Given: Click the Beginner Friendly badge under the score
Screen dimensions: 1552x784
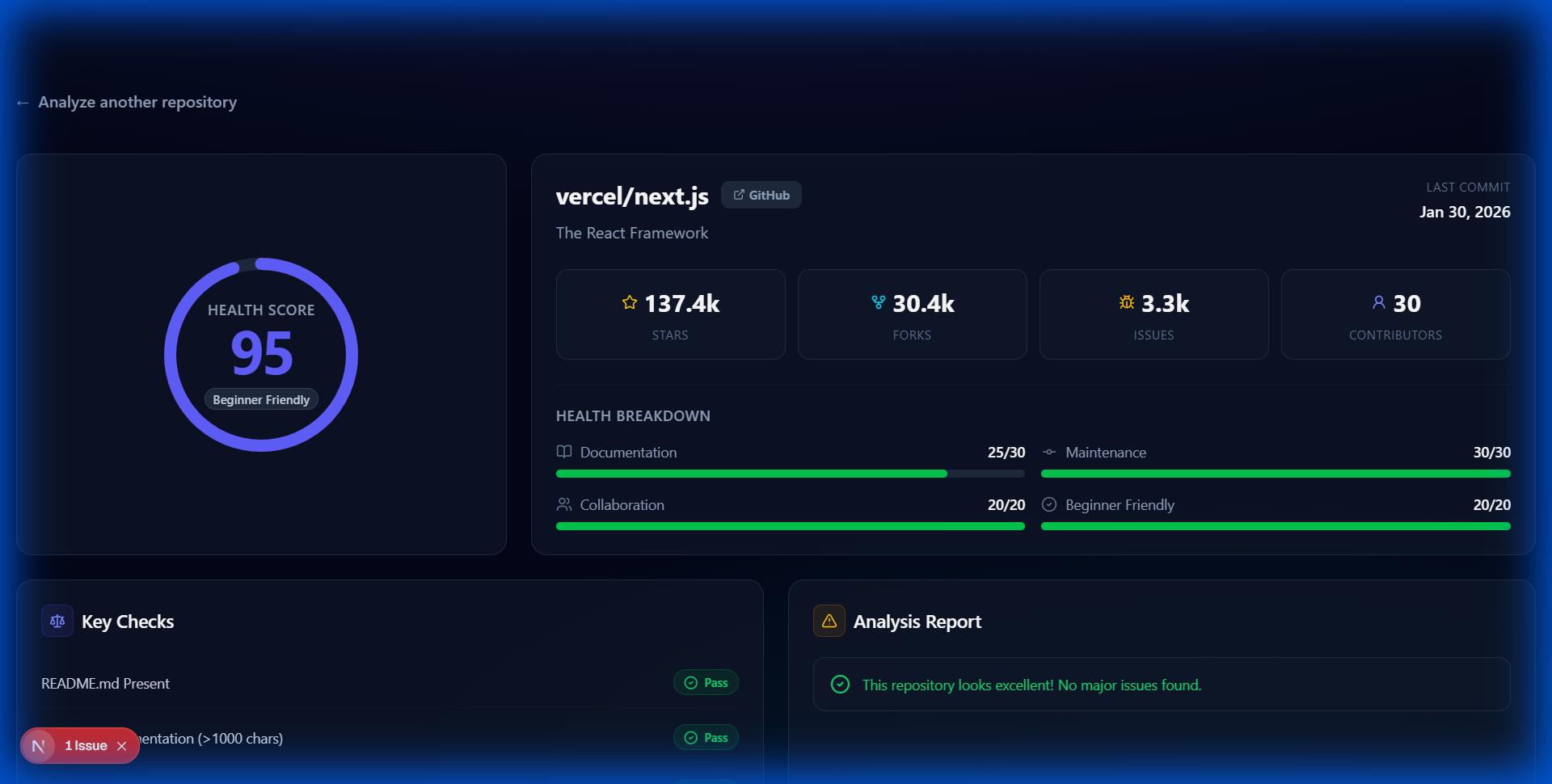Looking at the screenshot, I should point(261,399).
